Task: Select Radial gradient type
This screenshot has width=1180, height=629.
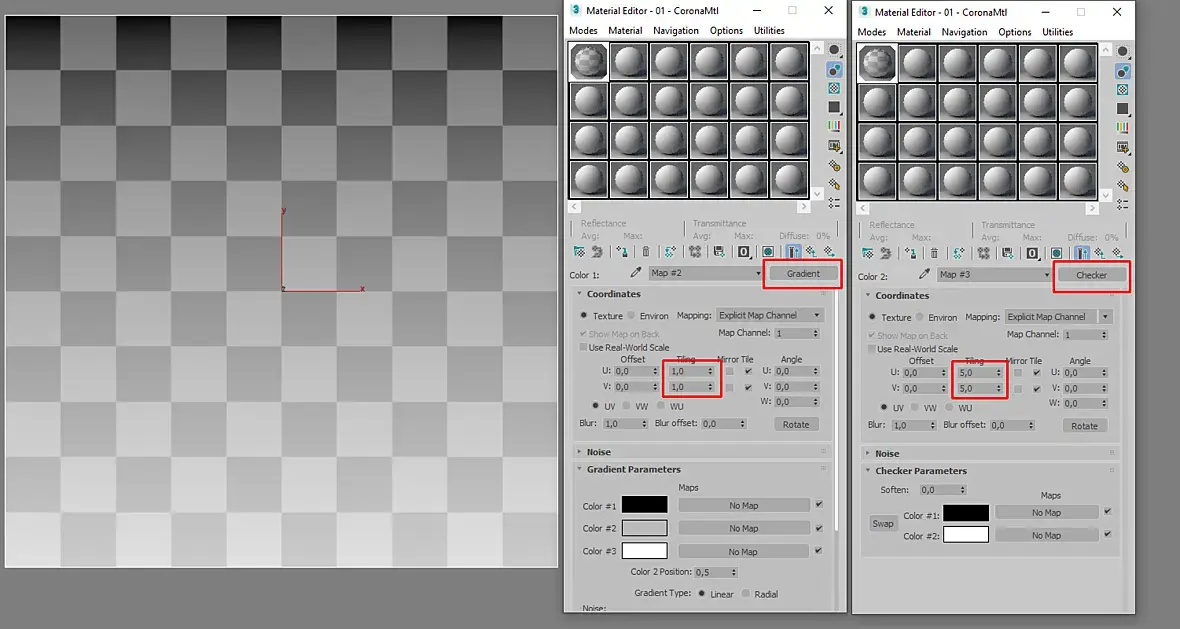Action: [x=746, y=594]
